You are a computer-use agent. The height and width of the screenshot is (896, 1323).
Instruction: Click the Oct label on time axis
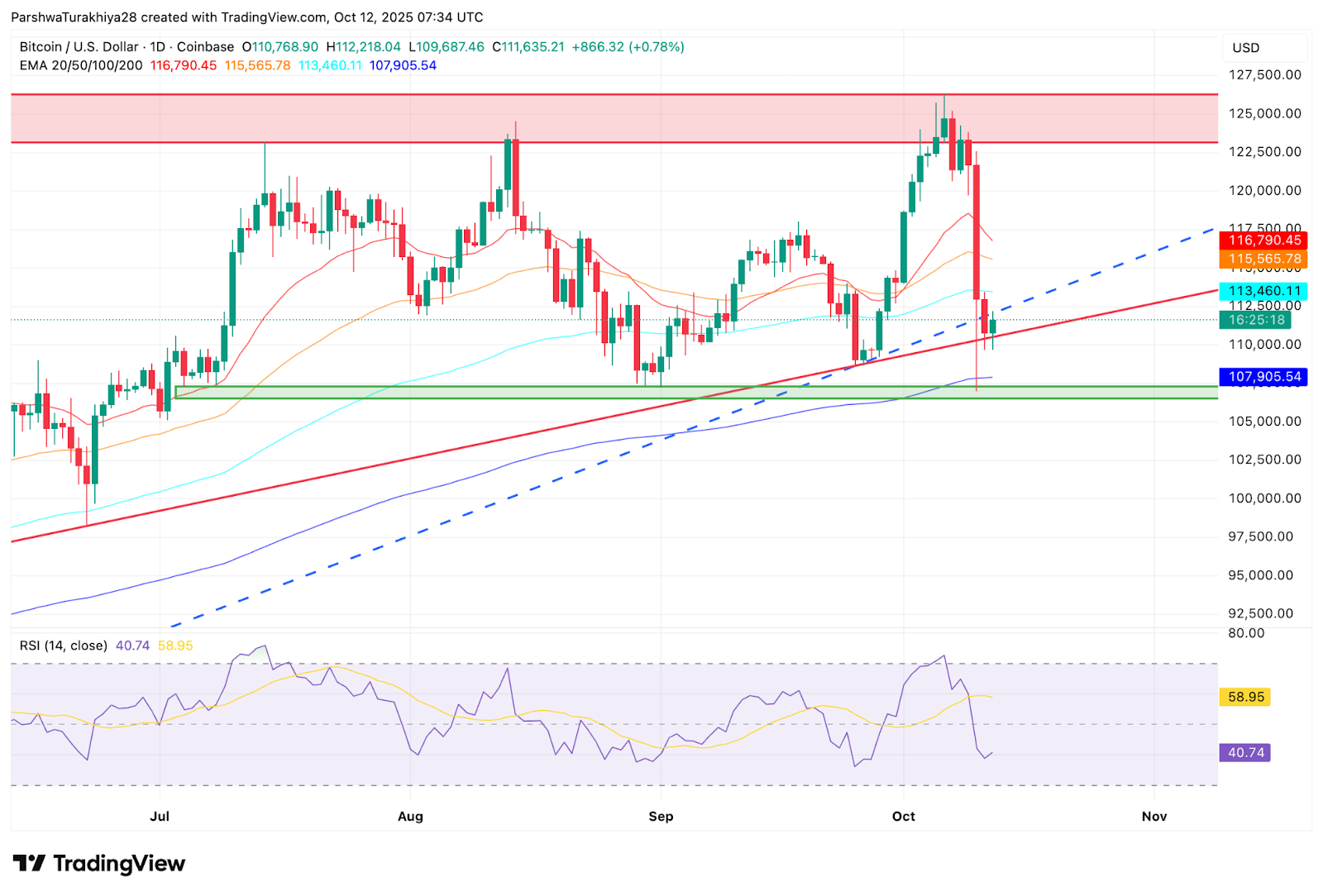point(903,817)
